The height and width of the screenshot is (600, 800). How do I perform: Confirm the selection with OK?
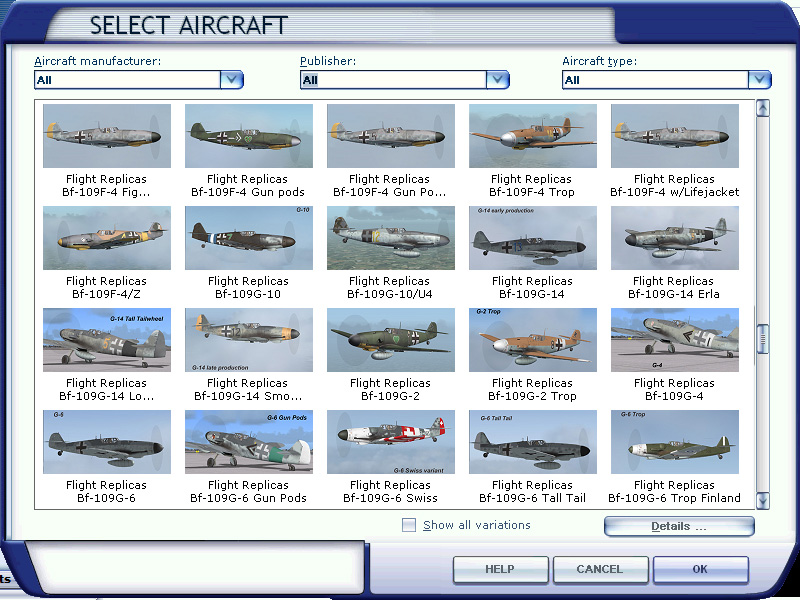[700, 569]
